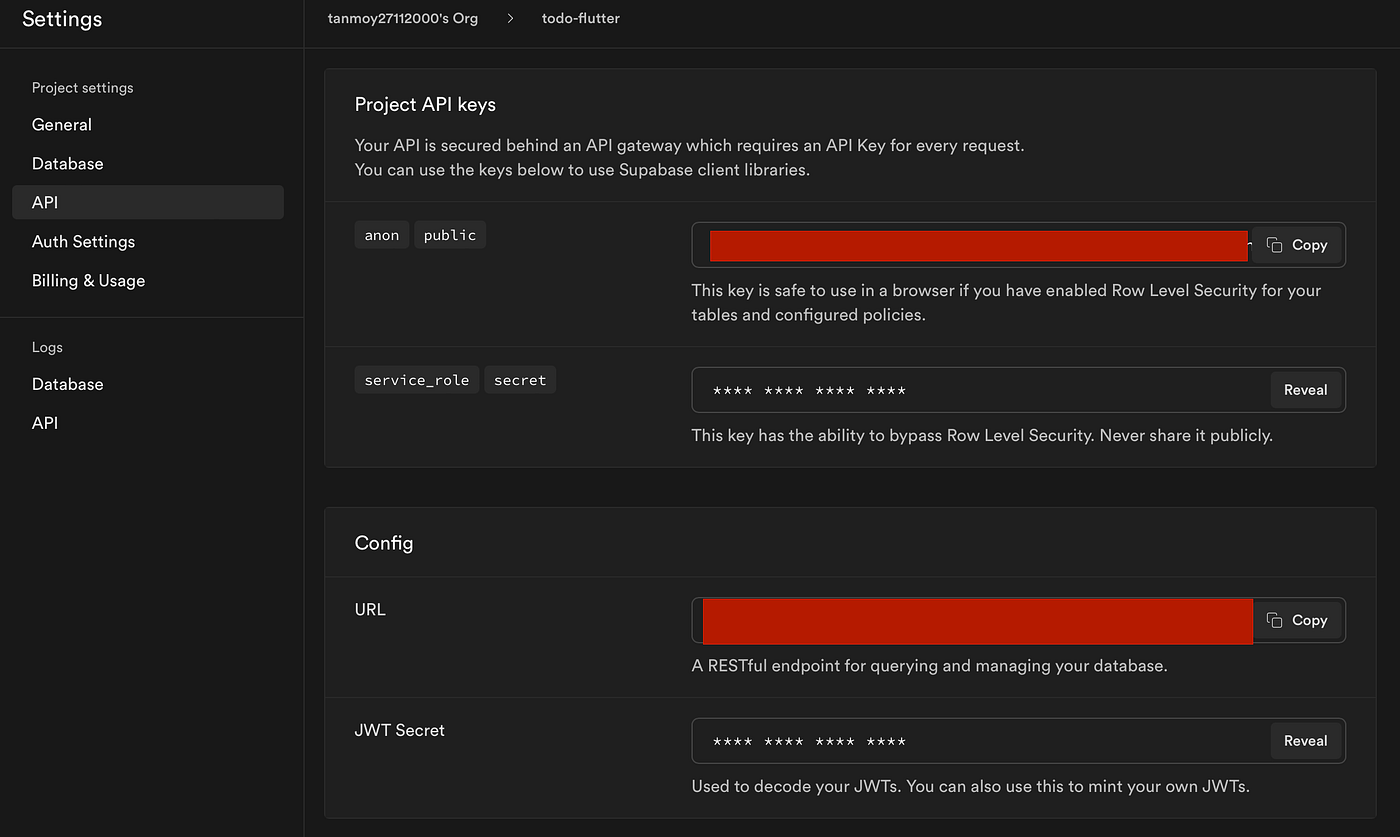Click tanmoy27112000's Org breadcrumb

coord(403,19)
